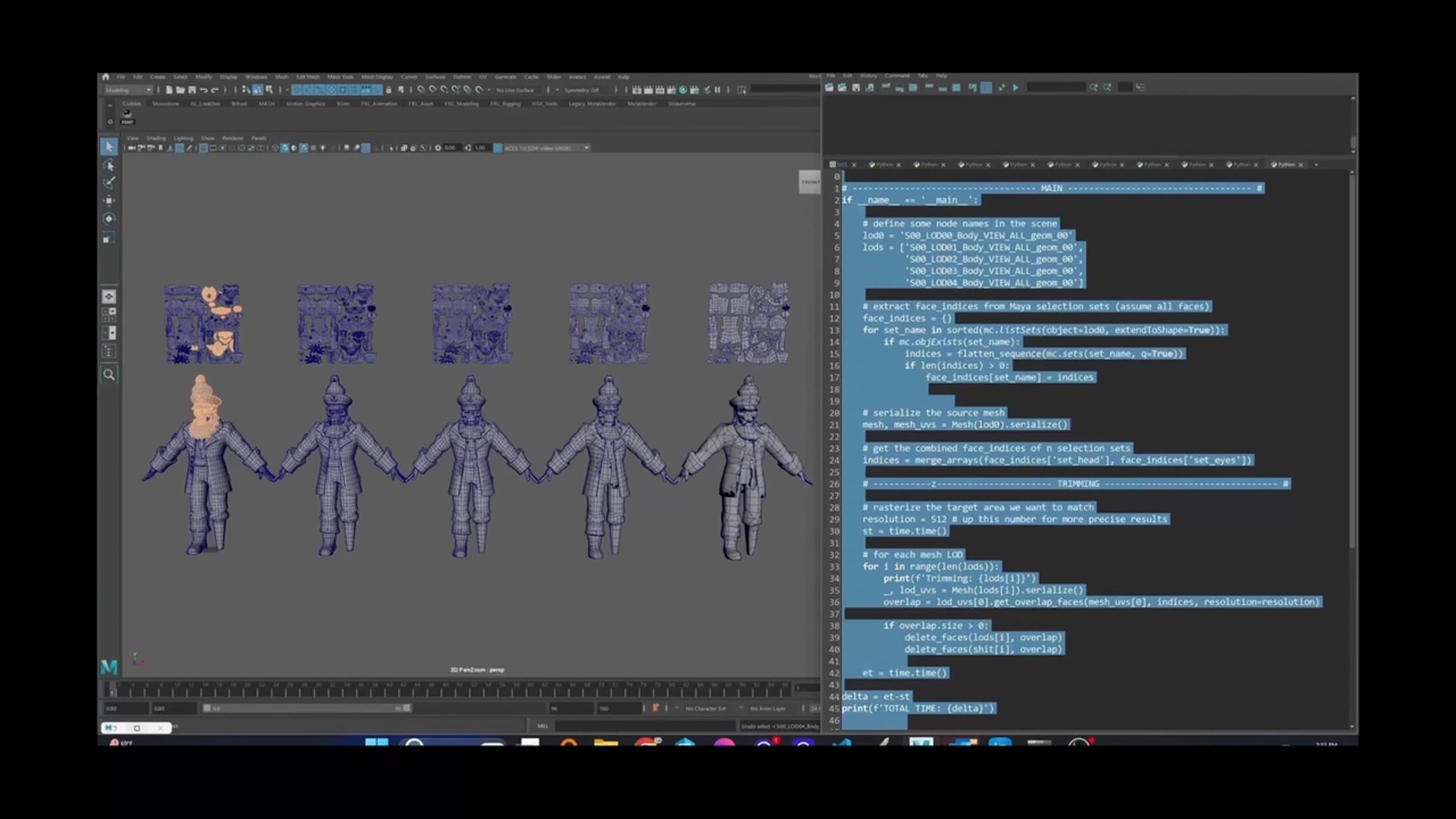Click the FRONT view cube
This screenshot has width=1456, height=819.
[x=809, y=182]
